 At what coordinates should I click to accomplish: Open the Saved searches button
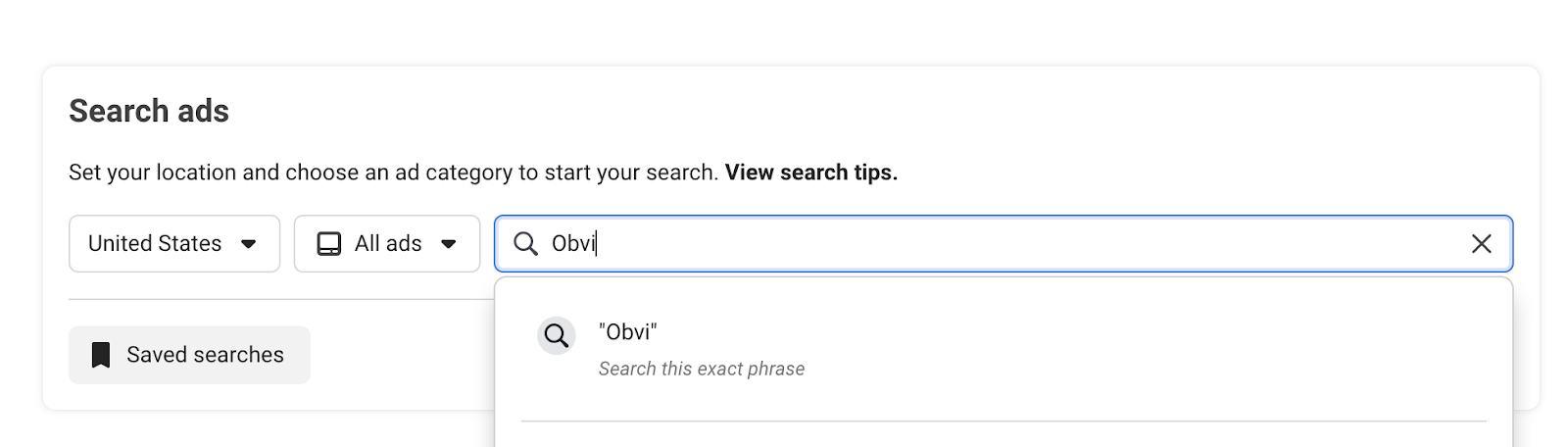pyautogui.click(x=189, y=355)
